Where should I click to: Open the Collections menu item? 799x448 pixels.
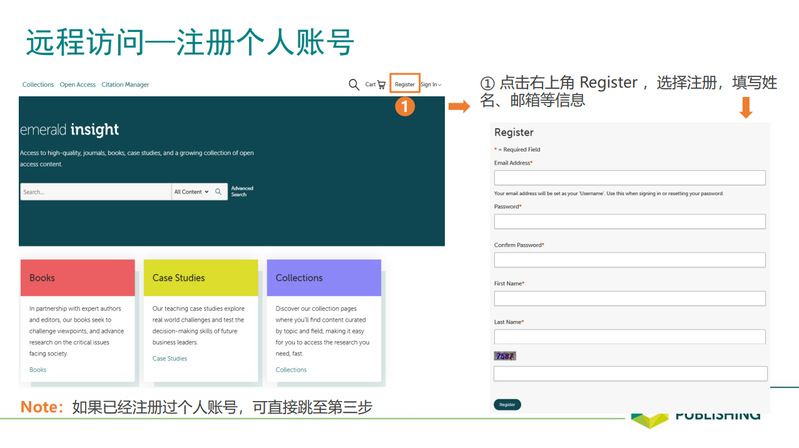point(38,85)
